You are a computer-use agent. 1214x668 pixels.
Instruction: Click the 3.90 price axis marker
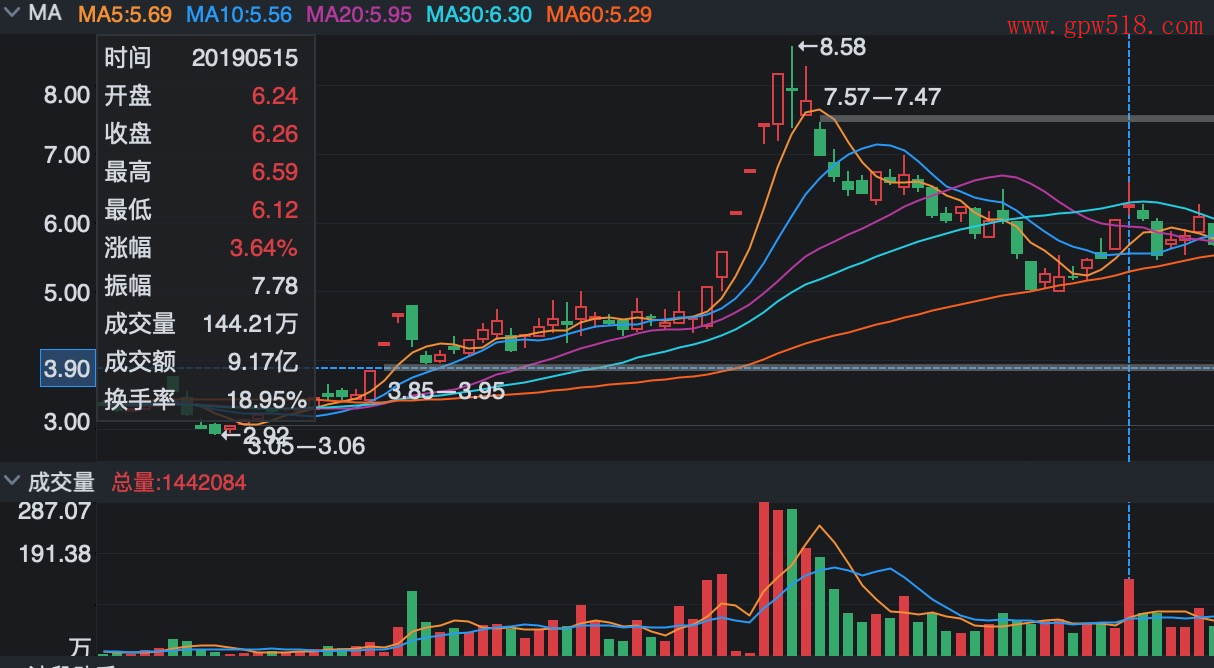click(66, 369)
